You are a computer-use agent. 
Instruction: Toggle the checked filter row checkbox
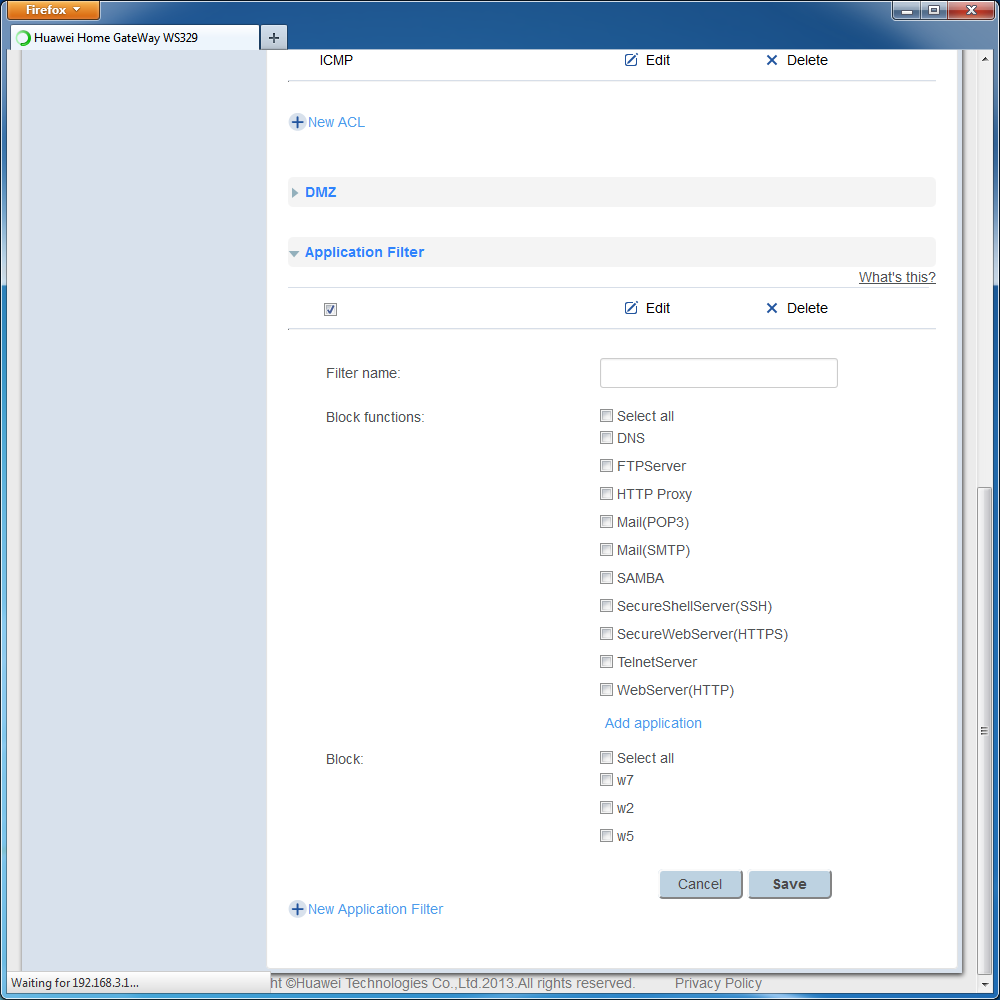330,309
